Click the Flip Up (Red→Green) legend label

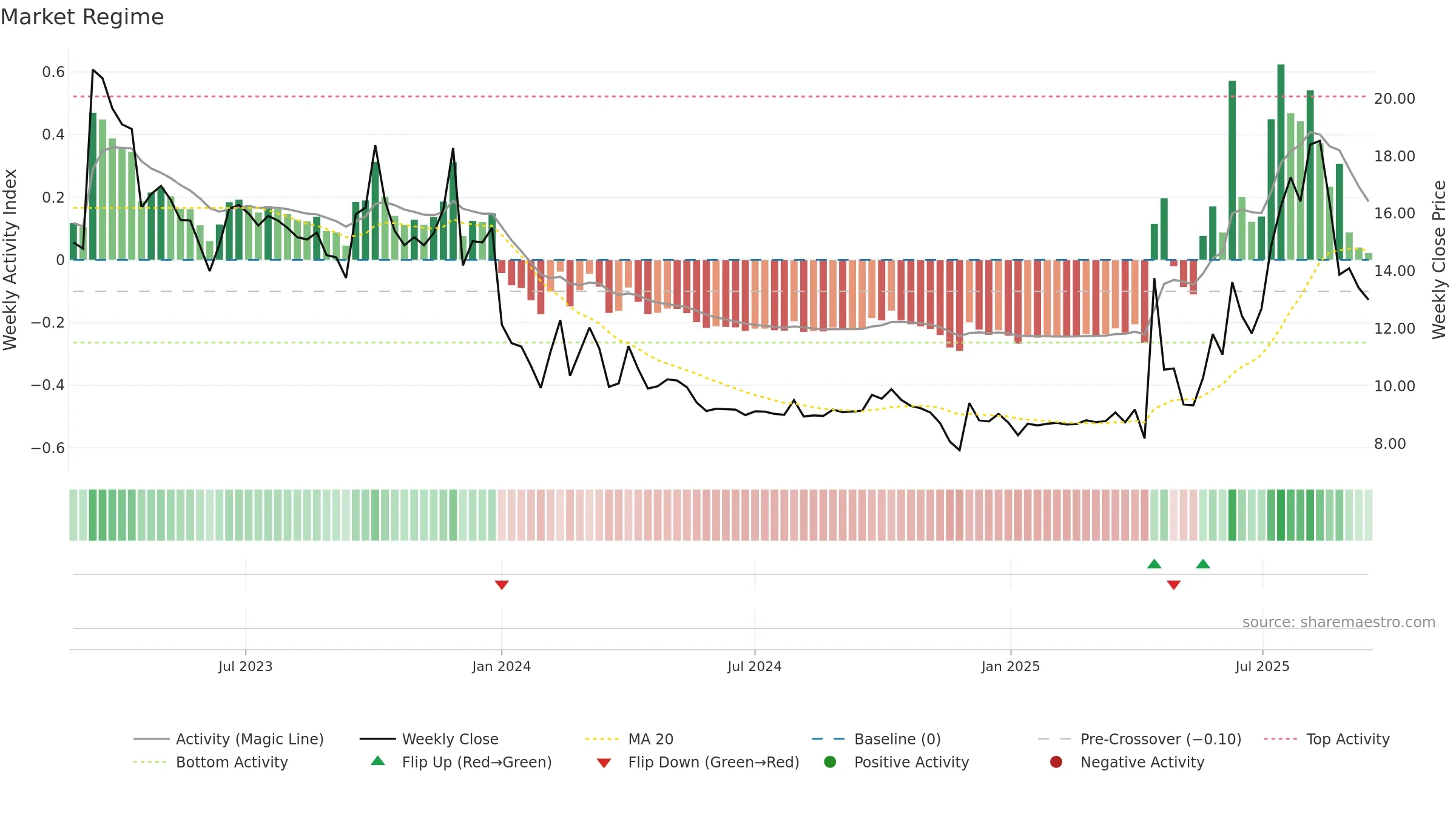[477, 762]
